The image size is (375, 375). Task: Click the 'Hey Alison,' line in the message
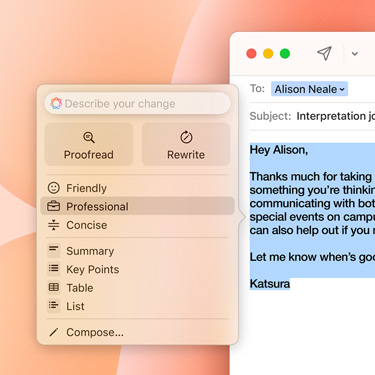[x=279, y=150]
